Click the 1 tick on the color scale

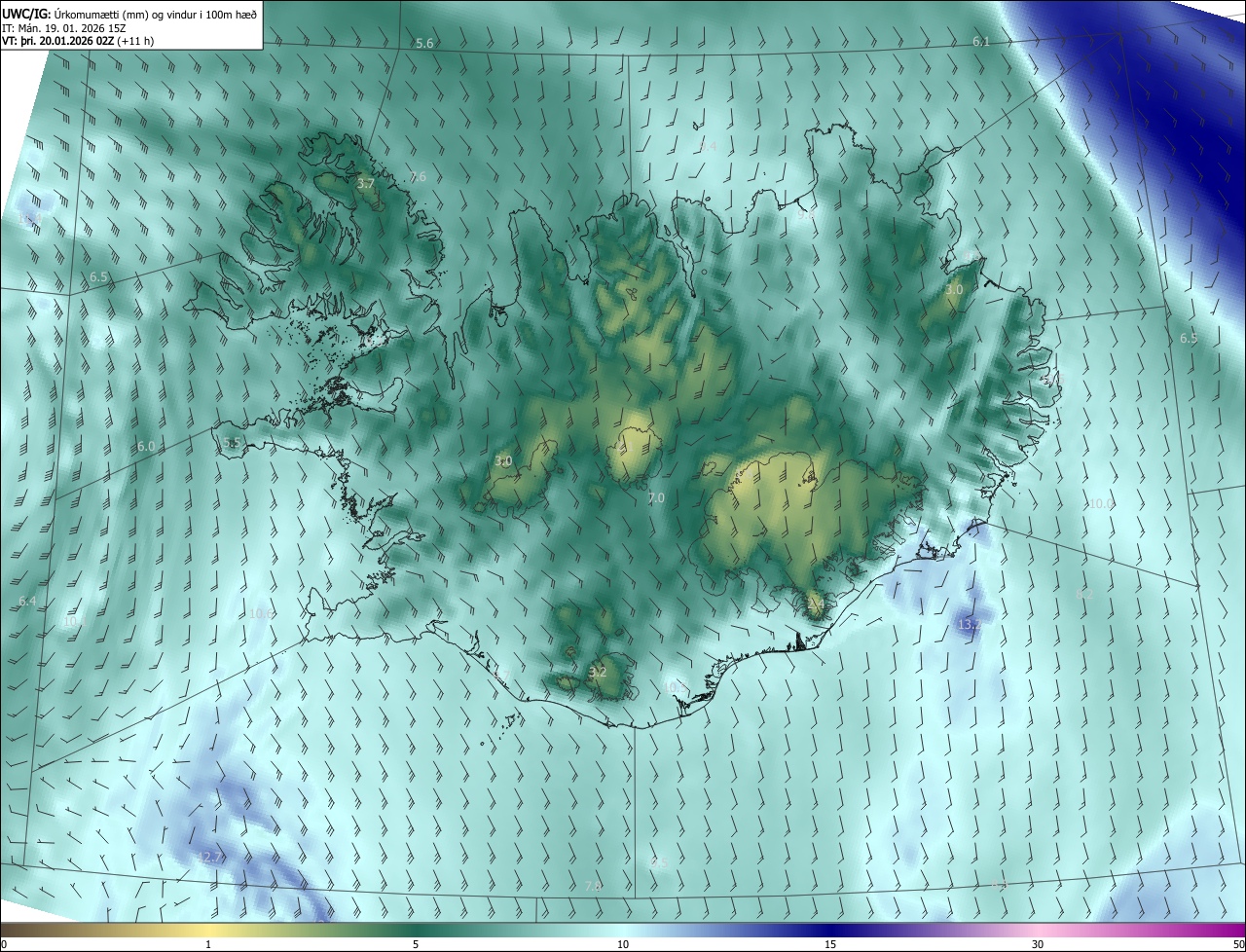pyautogui.click(x=208, y=945)
